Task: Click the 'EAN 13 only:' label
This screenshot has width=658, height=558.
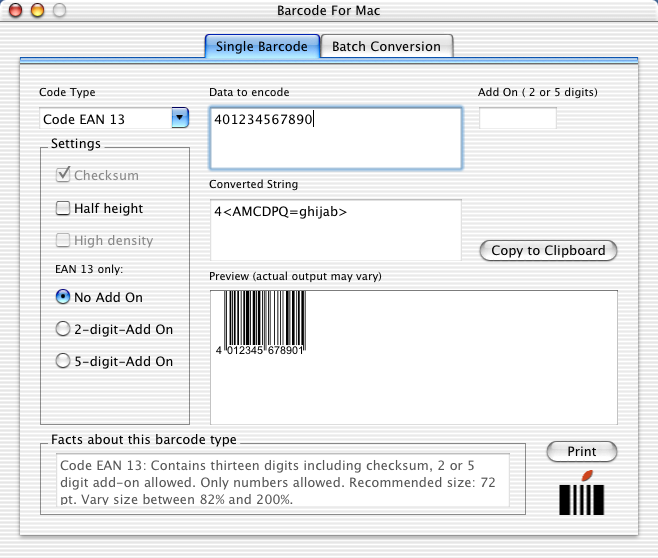Action: [89, 269]
